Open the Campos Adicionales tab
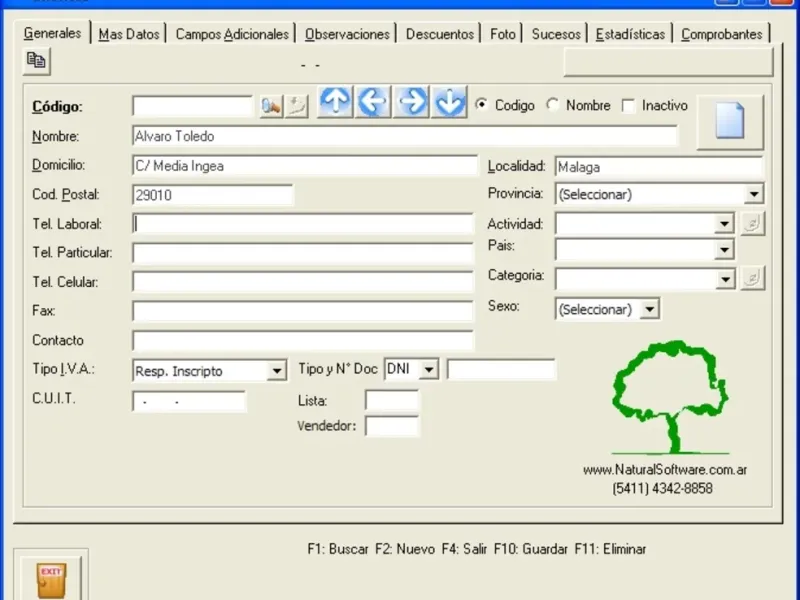Screen dimensions: 800x600 click(x=232, y=34)
